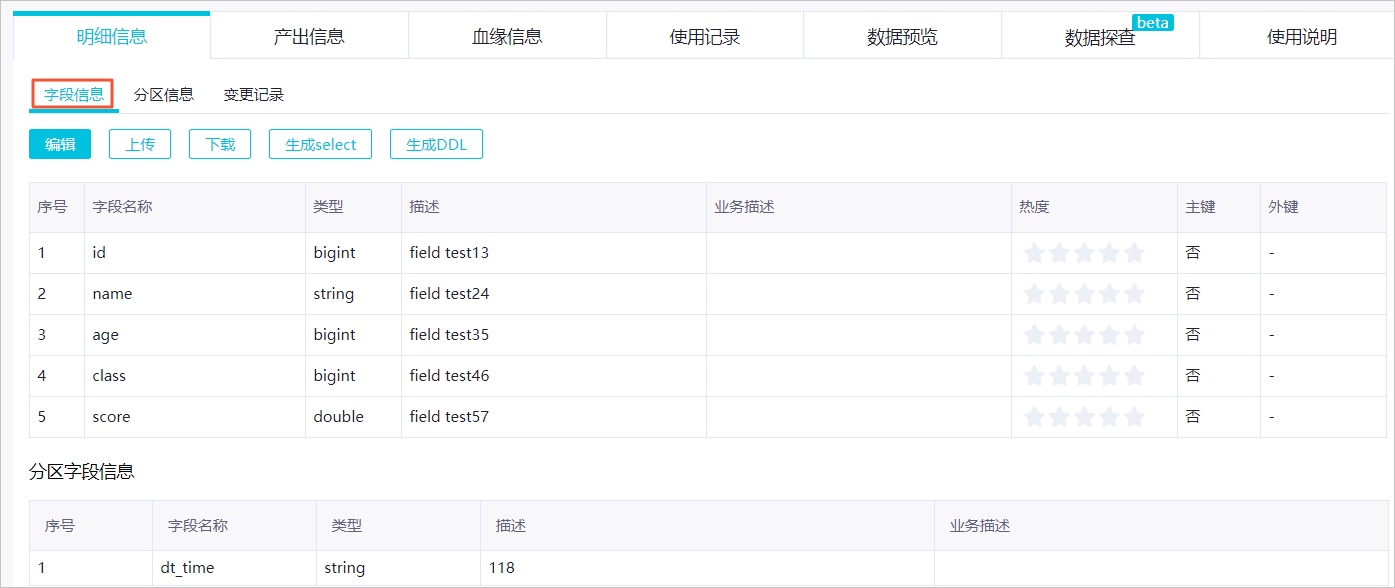Click the 'bigint' type in id row
The width and height of the screenshot is (1395, 588).
[x=334, y=253]
